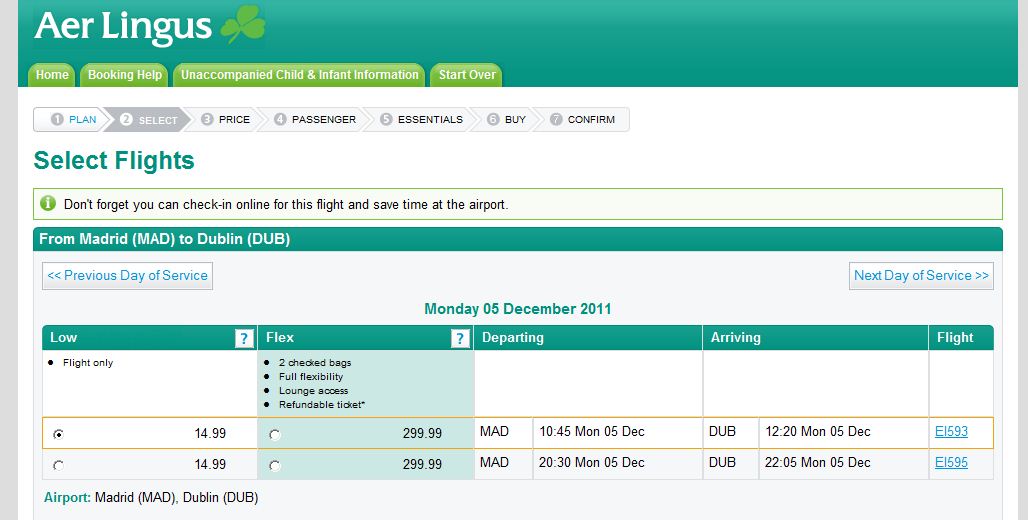Click step 4 PASSENGER in progress bar
This screenshot has width=1028, height=520.
click(315, 119)
